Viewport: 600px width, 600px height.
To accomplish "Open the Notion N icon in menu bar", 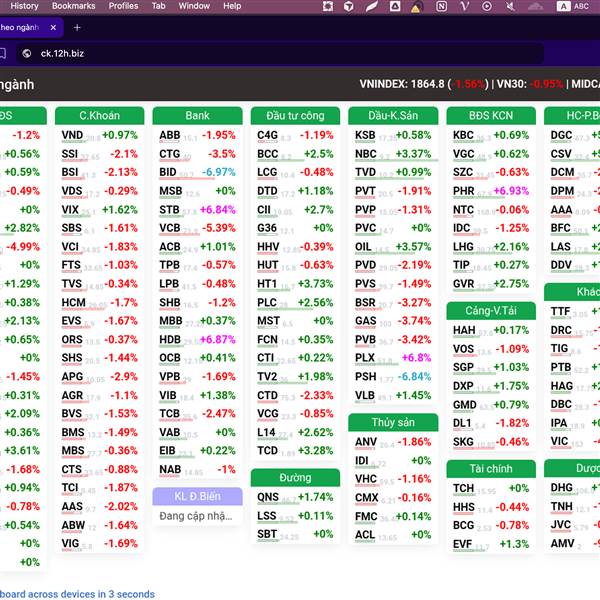I will (x=441, y=6).
